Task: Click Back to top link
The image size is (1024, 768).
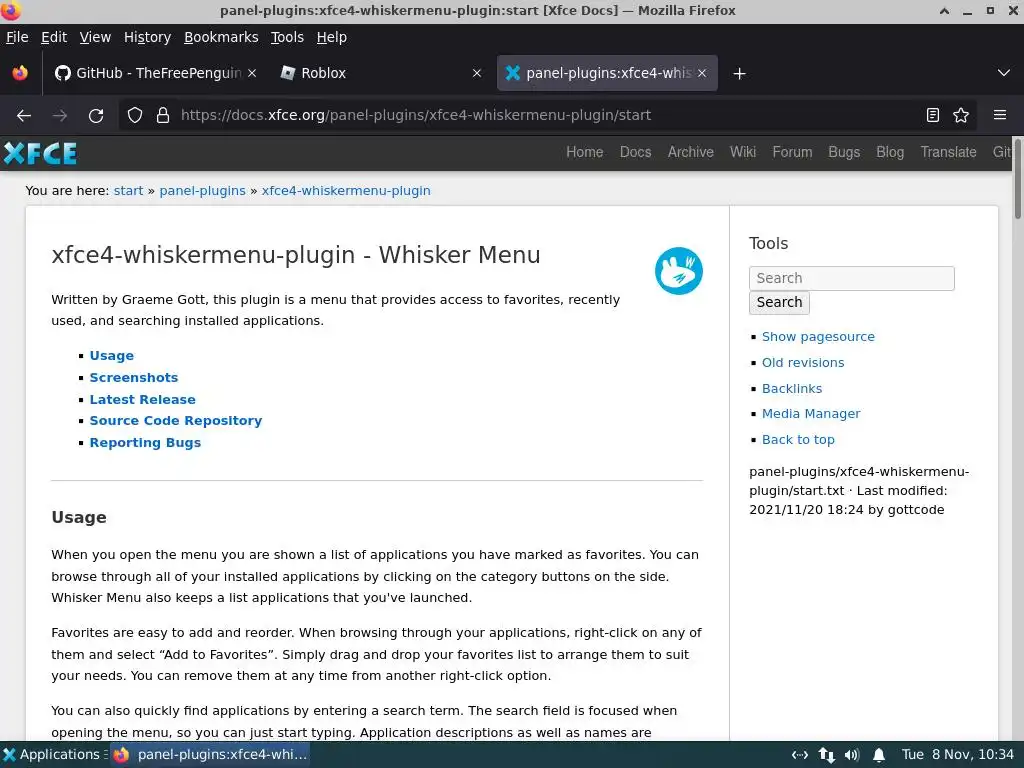Action: pos(798,440)
